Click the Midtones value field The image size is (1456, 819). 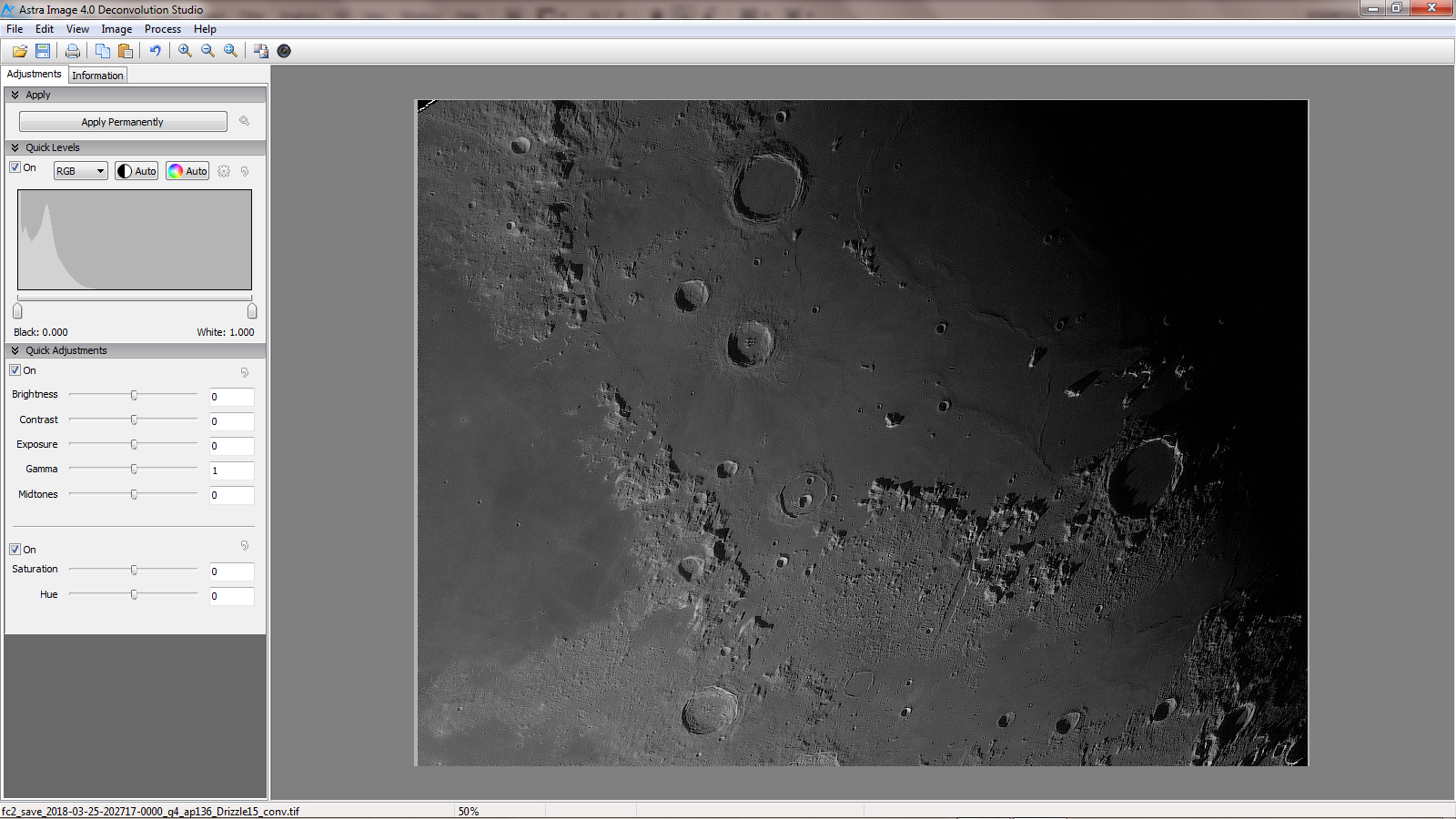pyautogui.click(x=232, y=495)
